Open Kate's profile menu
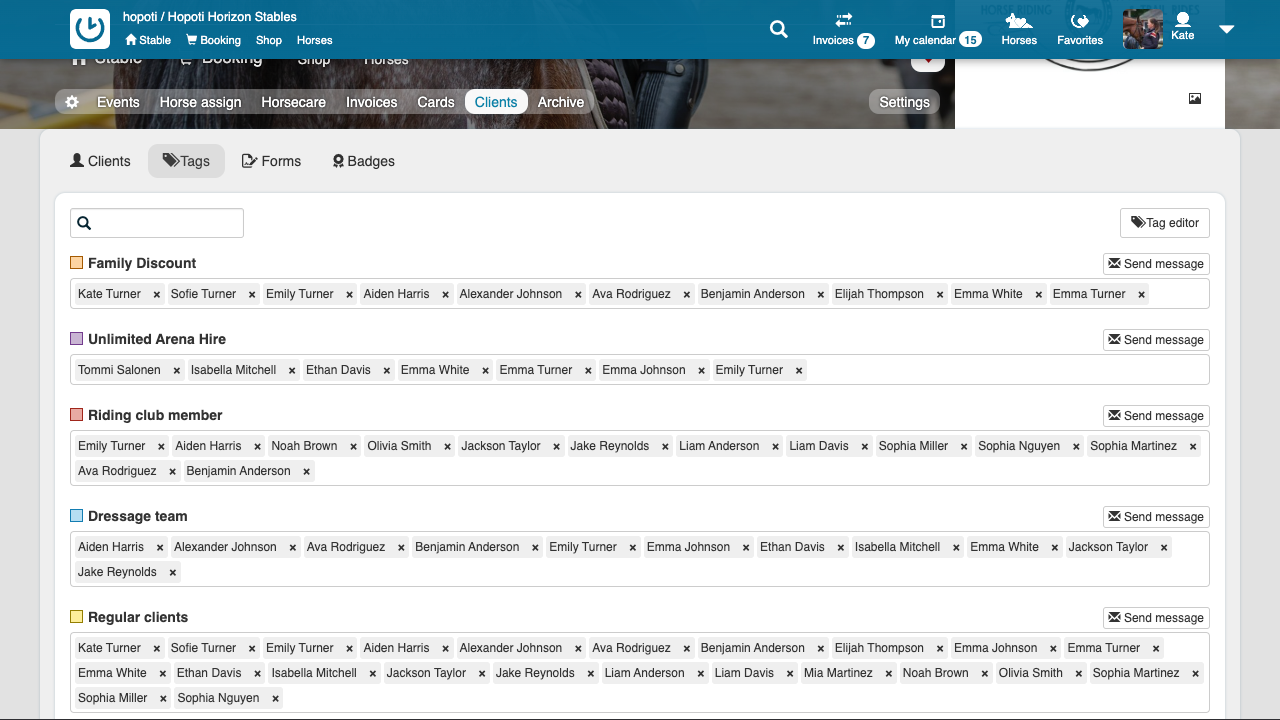 pos(1182,27)
